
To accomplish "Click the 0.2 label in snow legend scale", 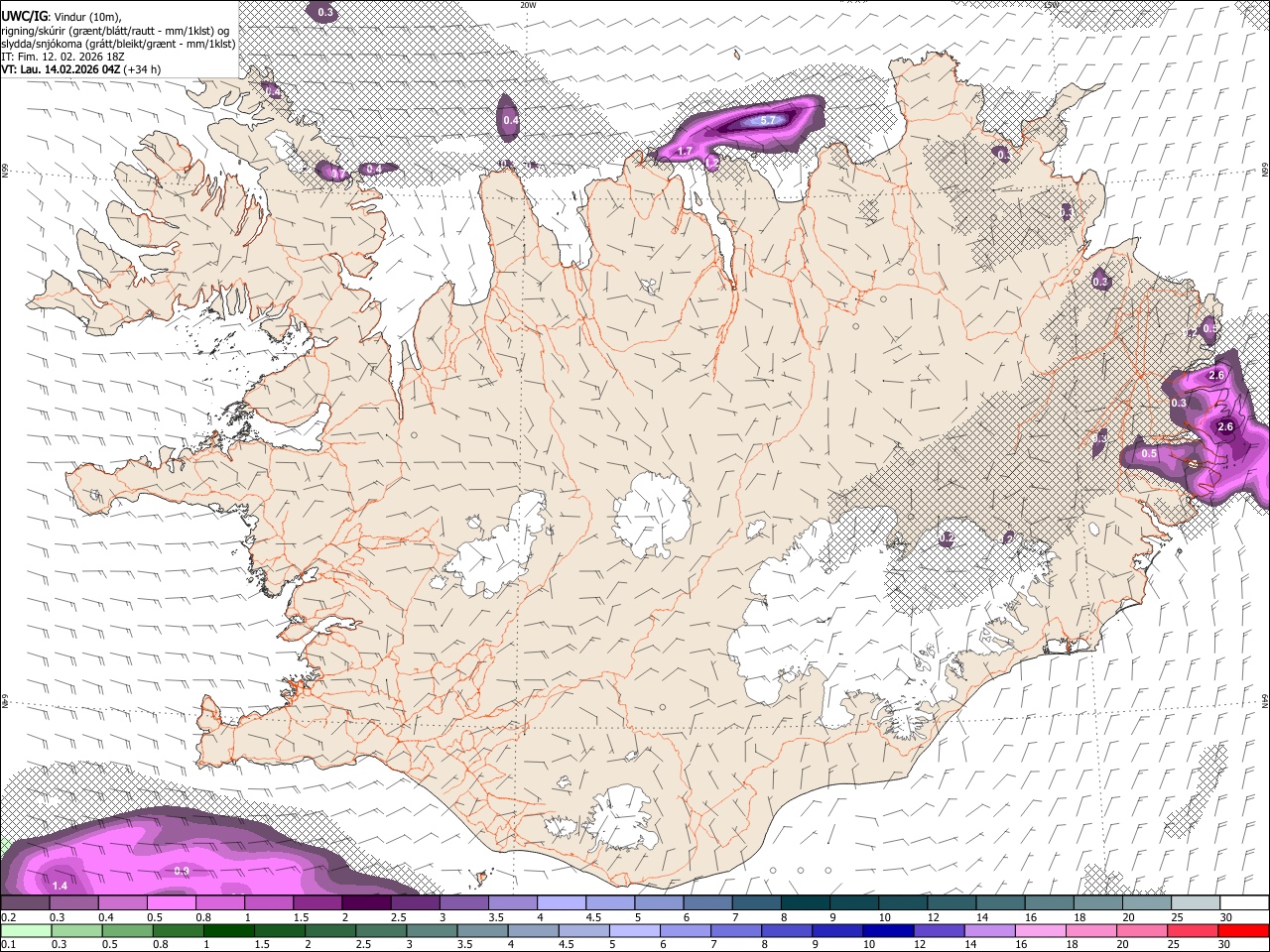I will point(8,917).
